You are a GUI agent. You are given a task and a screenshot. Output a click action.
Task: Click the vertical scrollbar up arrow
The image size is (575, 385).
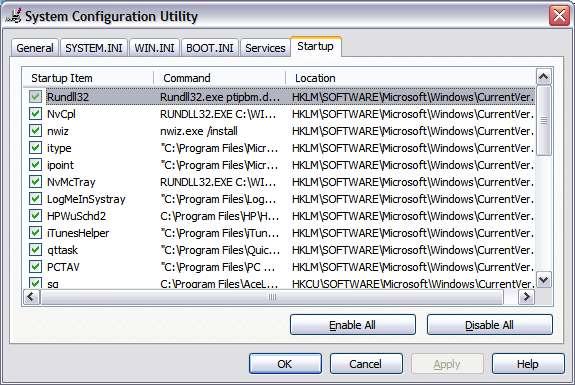(x=543, y=77)
